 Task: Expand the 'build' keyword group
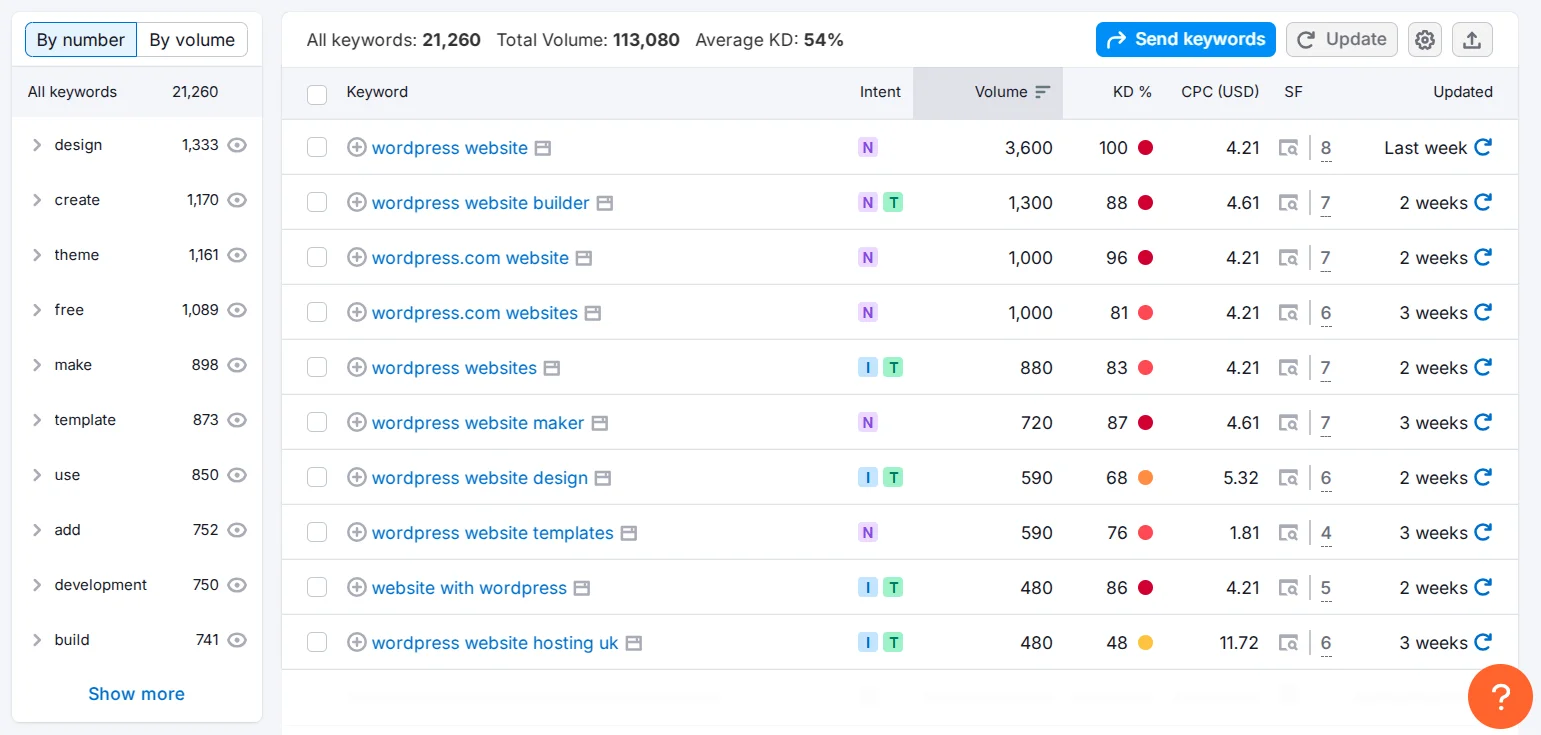tap(37, 640)
